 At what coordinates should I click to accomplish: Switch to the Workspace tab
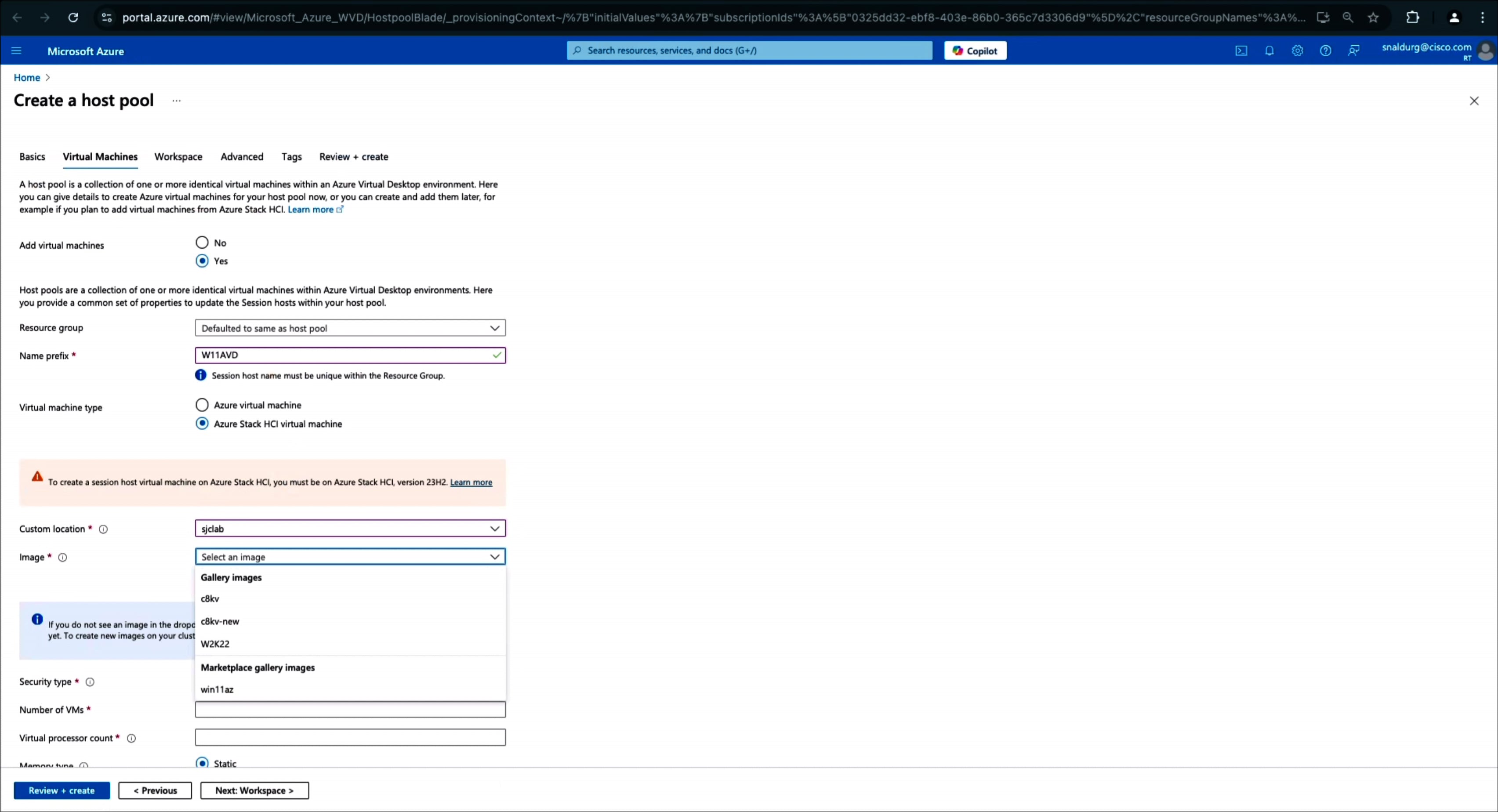tap(178, 156)
